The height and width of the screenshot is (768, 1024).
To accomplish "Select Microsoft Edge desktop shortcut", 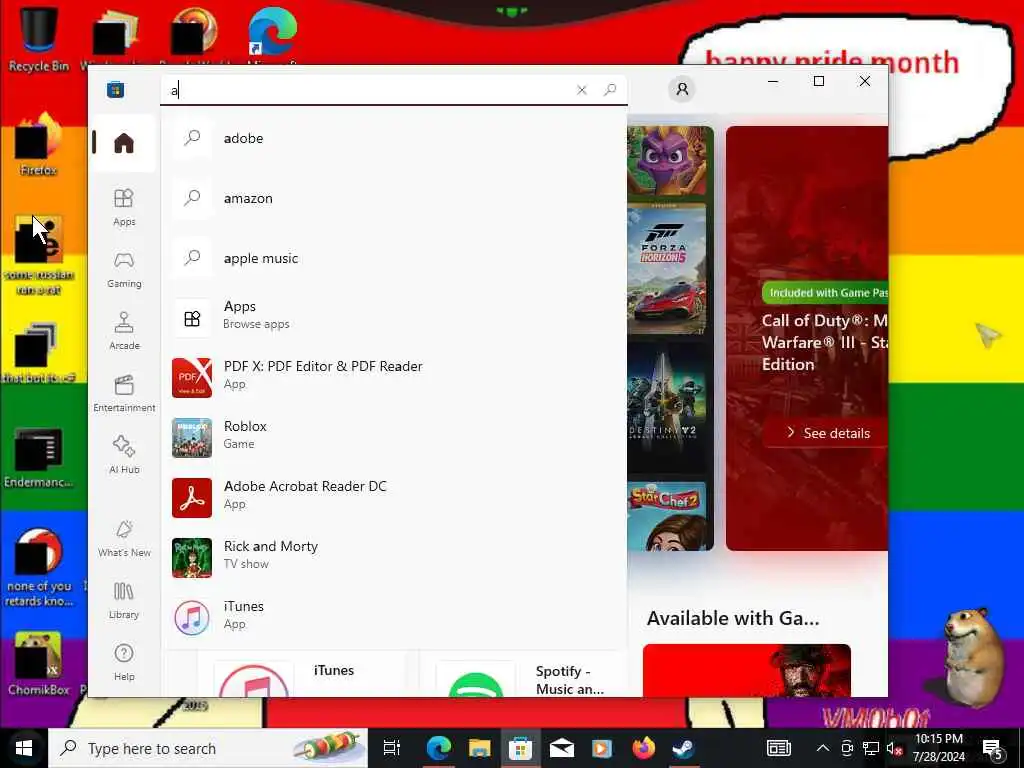I will [x=272, y=36].
